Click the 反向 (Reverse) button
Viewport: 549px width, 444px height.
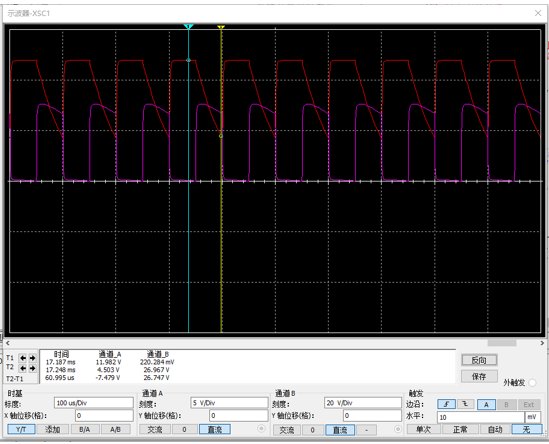point(479,360)
